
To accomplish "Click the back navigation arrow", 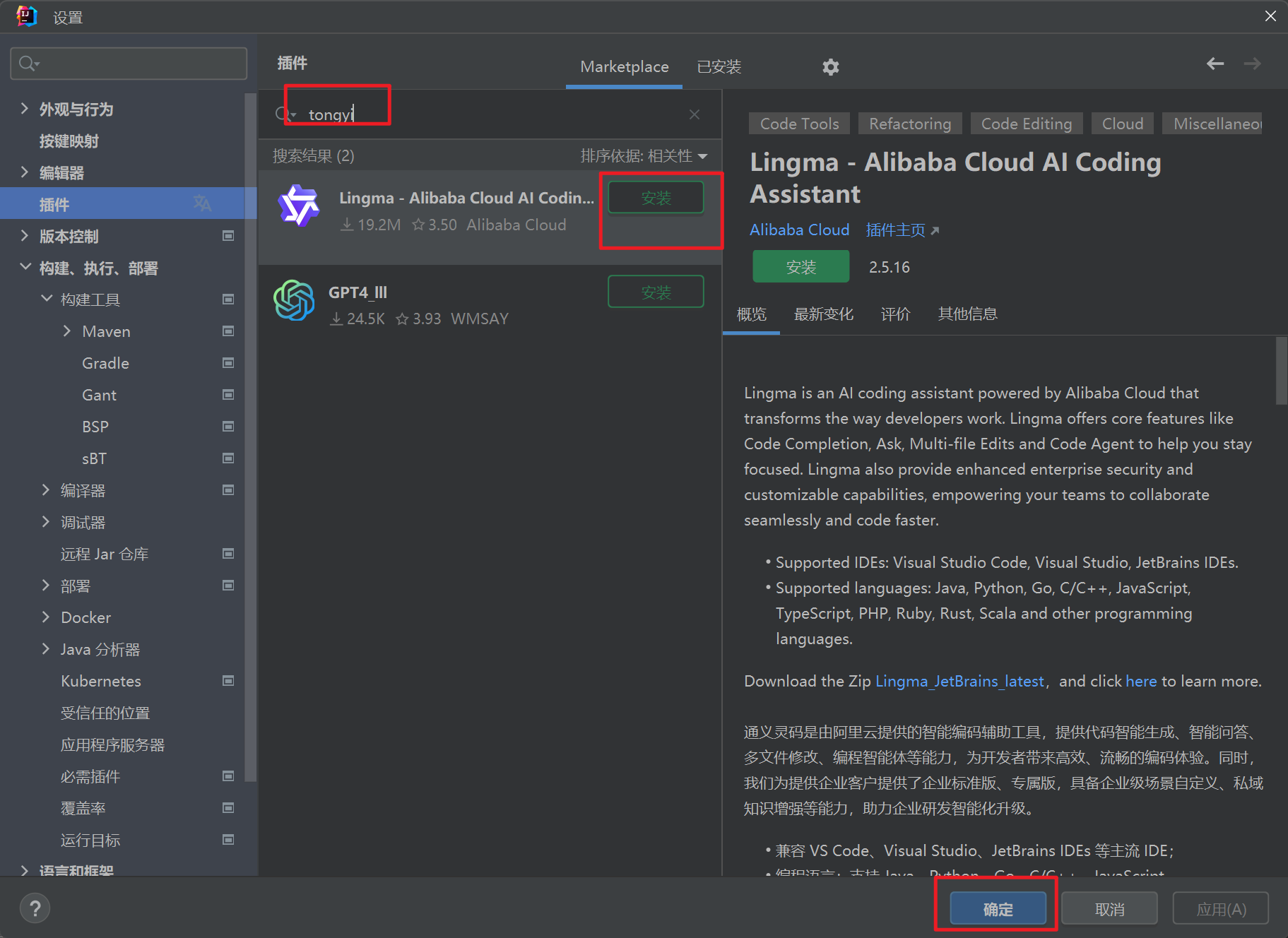I will (x=1215, y=64).
